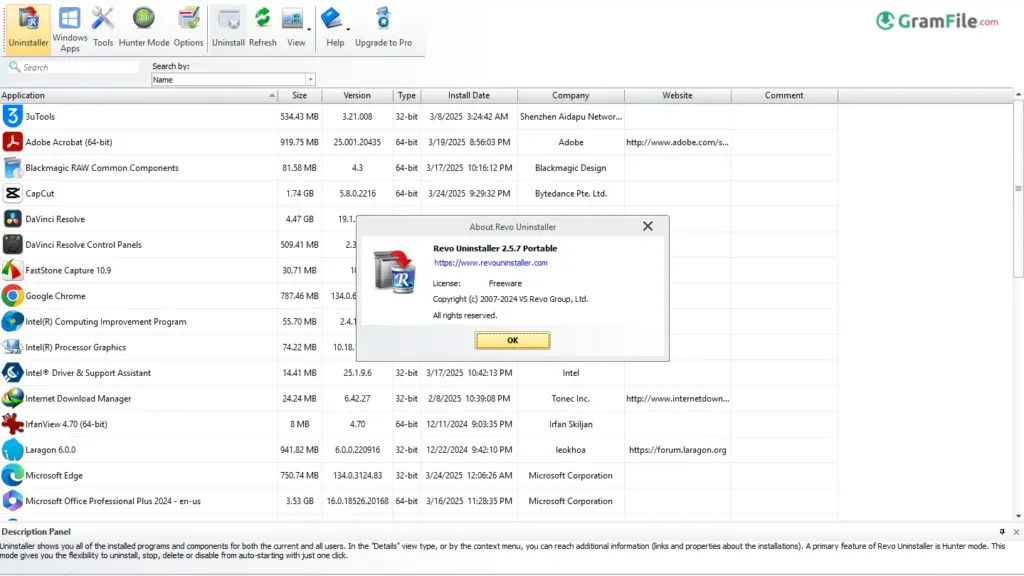This screenshot has width=1024, height=576.
Task: Click version 16.0.18526.20168 cell
Action: [x=357, y=501]
